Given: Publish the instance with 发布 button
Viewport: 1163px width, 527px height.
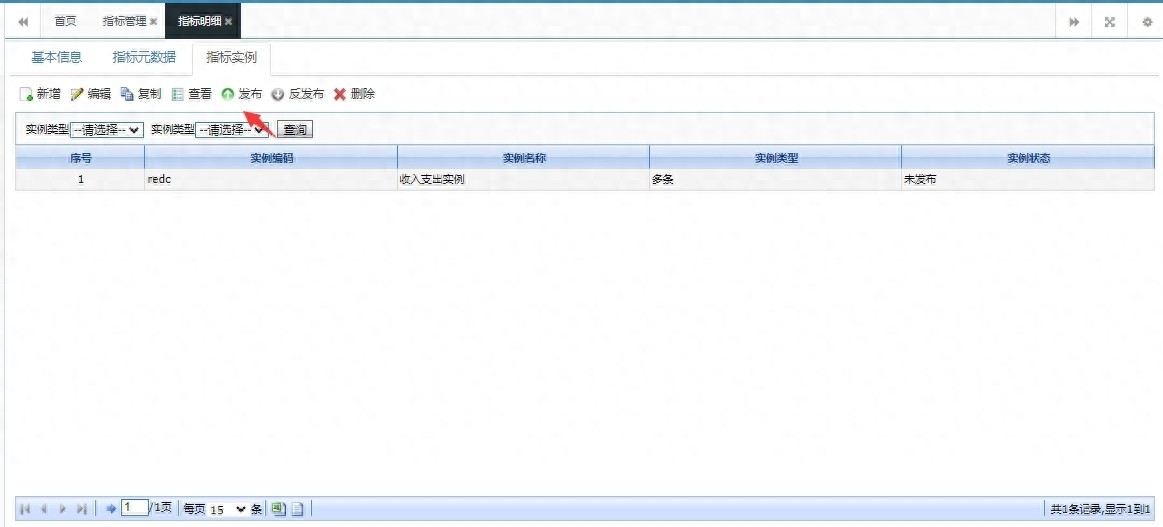Looking at the screenshot, I should (242, 94).
